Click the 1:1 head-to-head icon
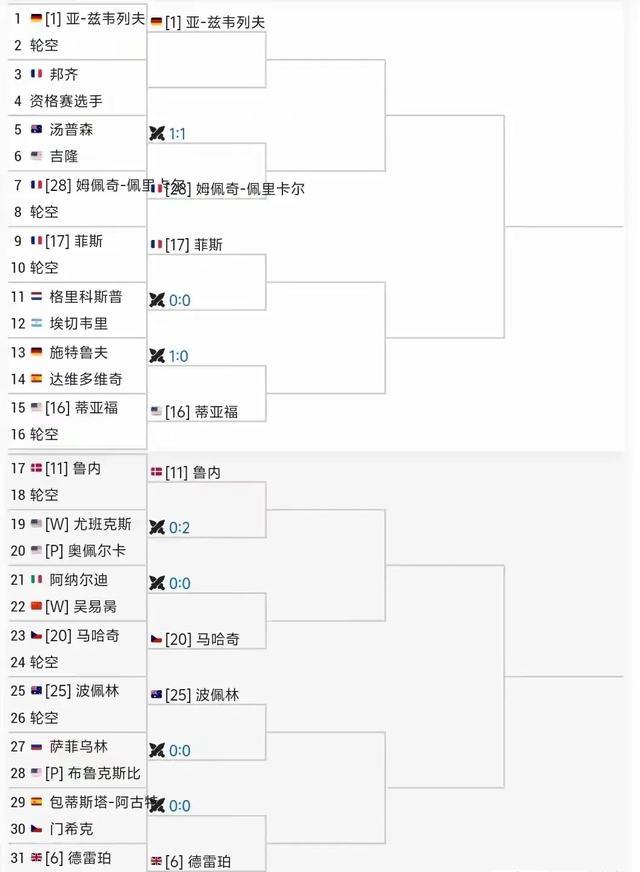The image size is (640, 872). (157, 133)
